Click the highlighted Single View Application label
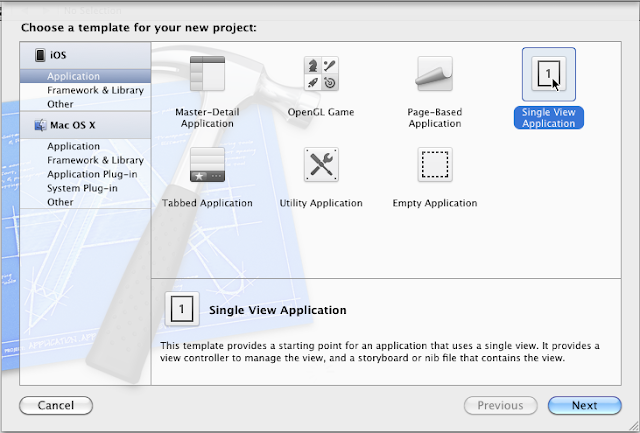640x433 pixels. point(549,118)
